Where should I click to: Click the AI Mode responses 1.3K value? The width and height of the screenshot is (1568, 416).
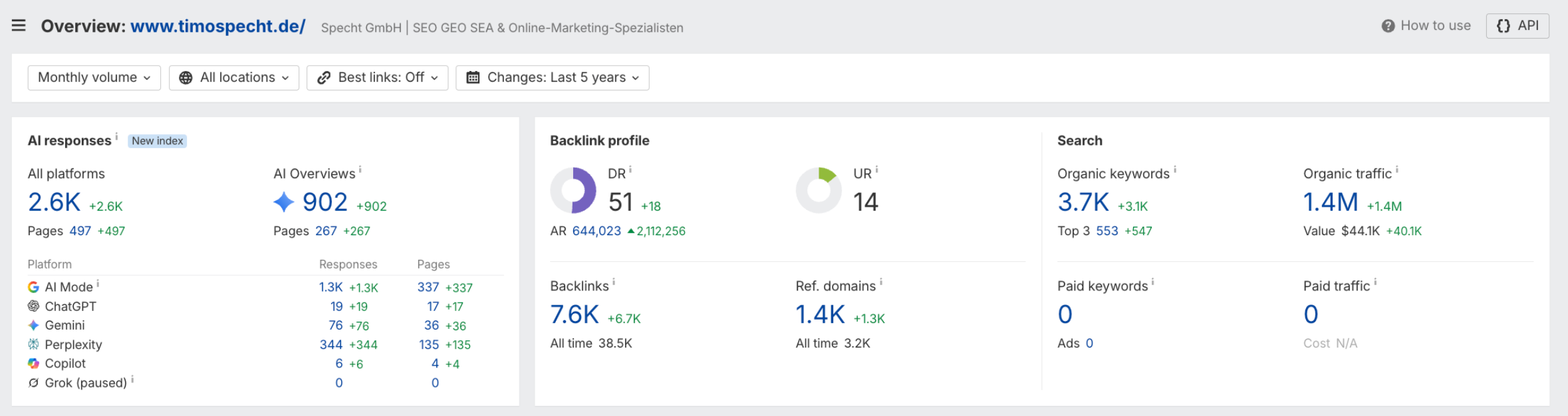click(330, 287)
